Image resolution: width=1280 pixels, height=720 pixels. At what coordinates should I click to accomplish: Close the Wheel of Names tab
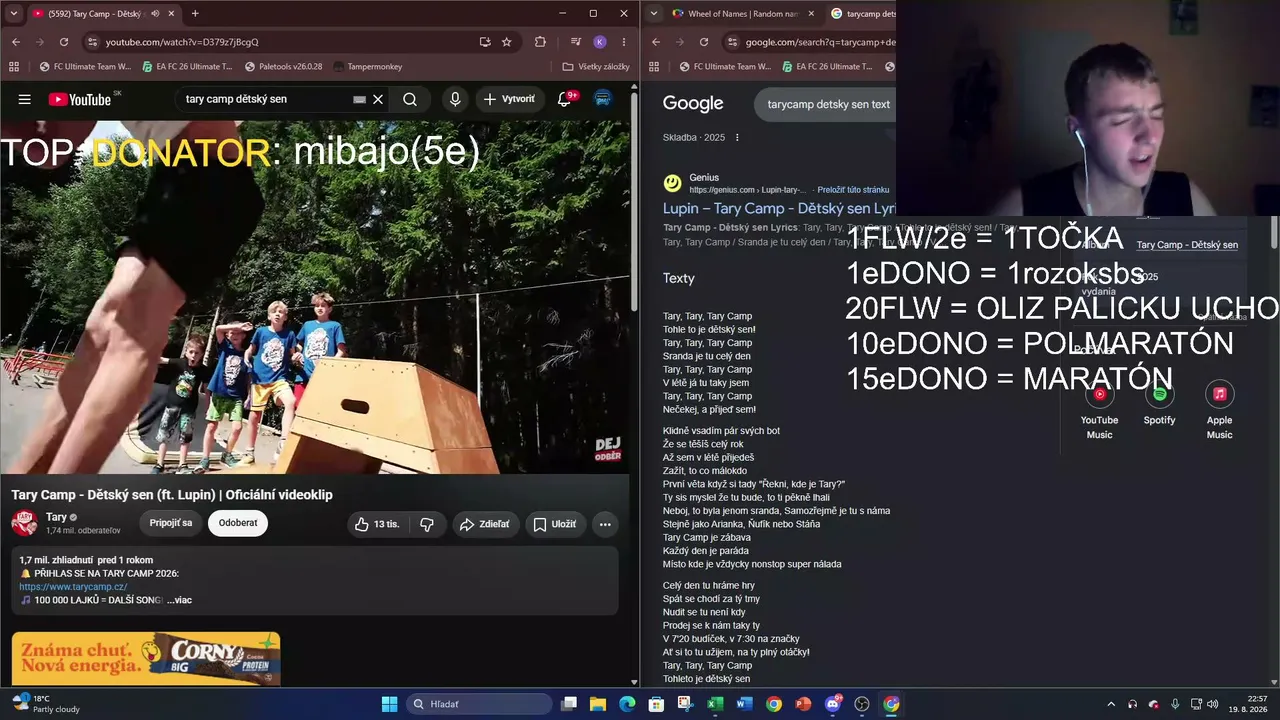(x=810, y=14)
